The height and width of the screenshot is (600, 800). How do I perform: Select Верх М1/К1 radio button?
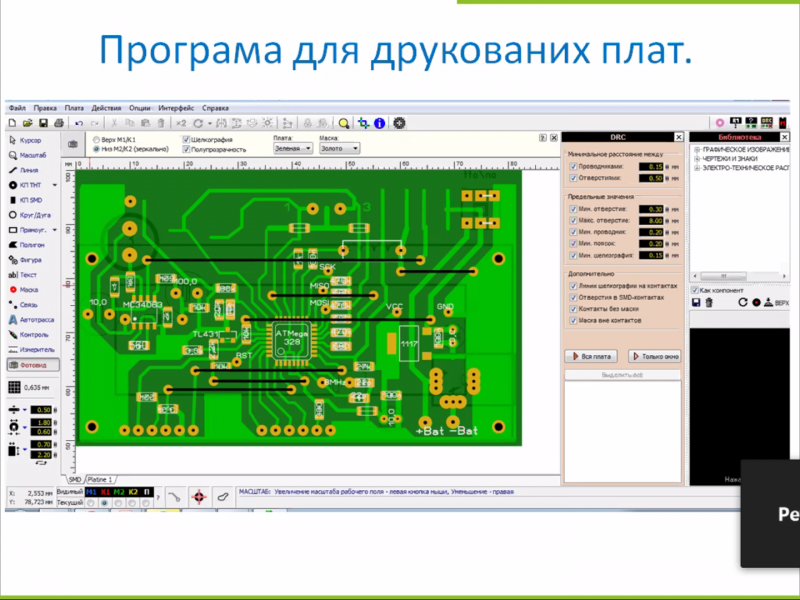click(x=96, y=139)
